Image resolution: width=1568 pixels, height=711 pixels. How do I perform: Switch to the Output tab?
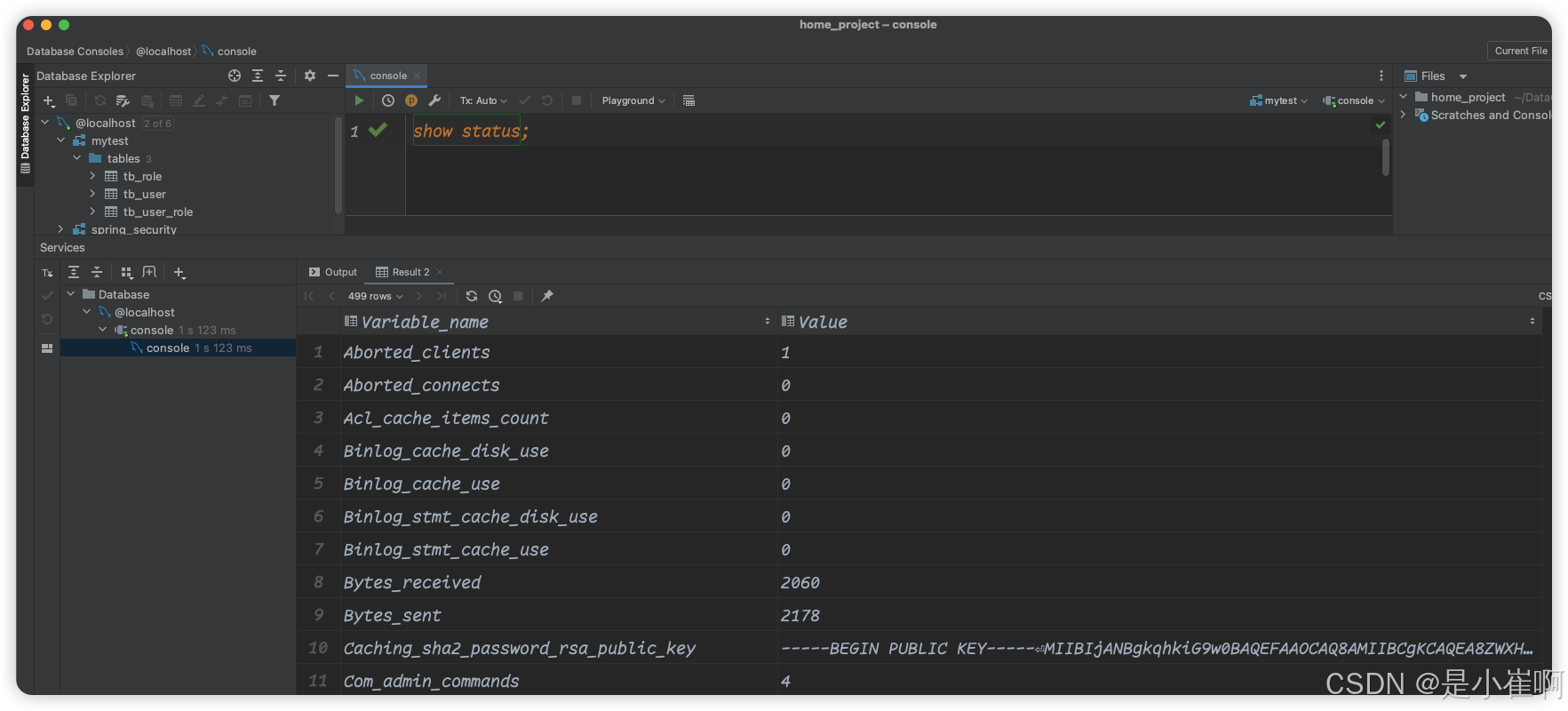tap(332, 272)
